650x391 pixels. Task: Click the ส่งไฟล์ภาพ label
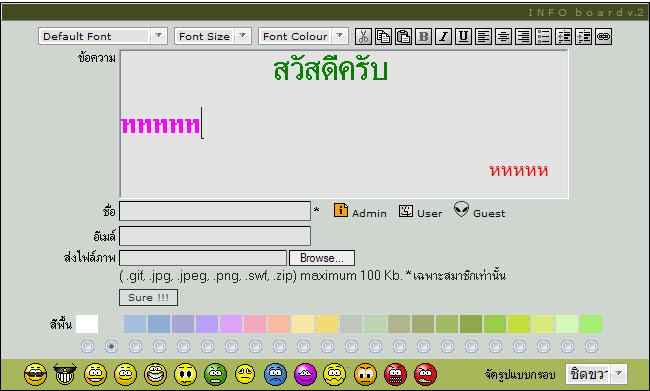90,258
